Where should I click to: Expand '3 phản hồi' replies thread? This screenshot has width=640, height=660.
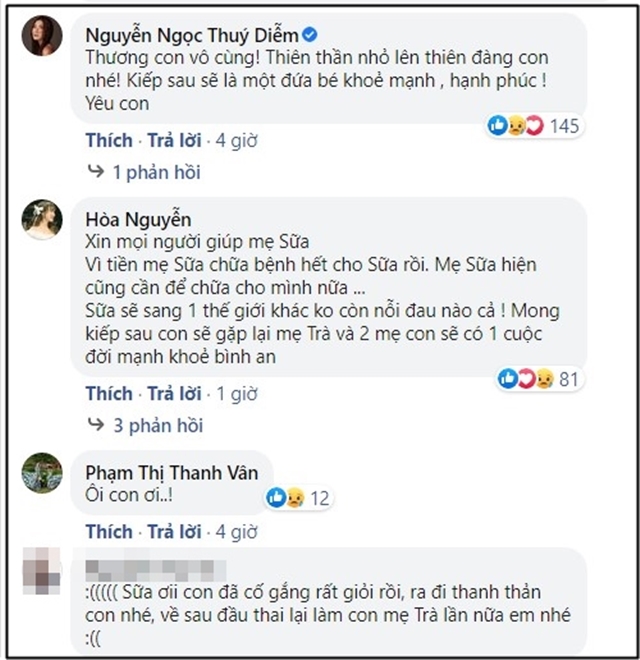(x=157, y=425)
